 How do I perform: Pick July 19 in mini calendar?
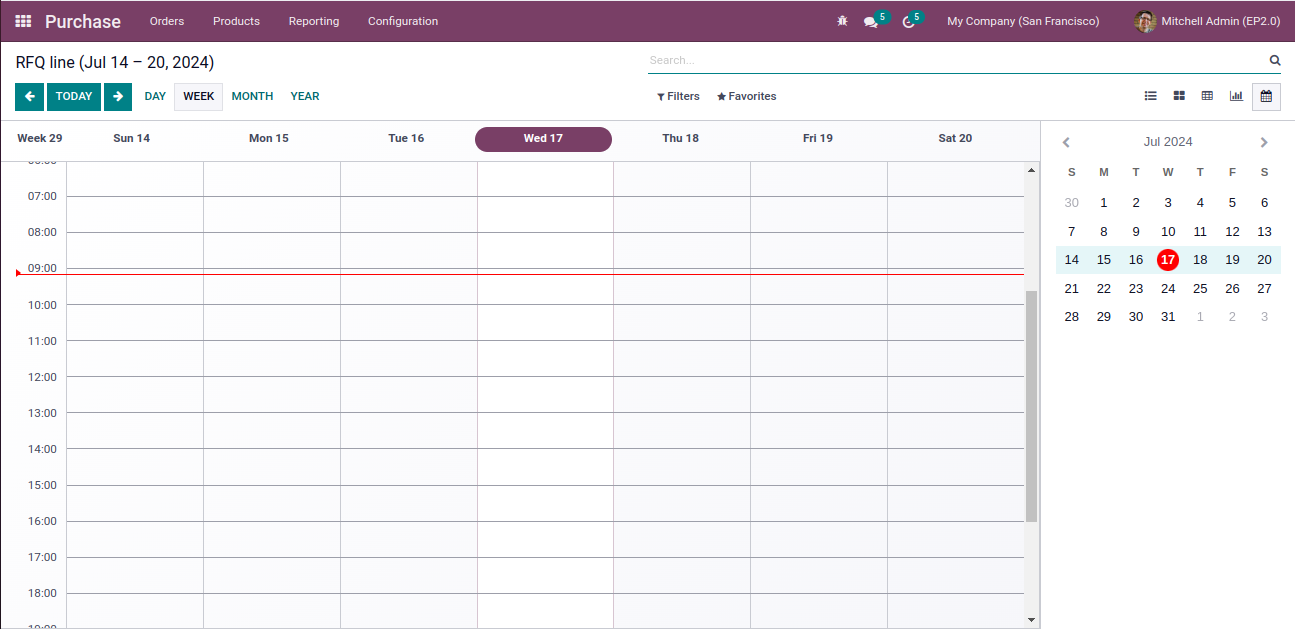[x=1232, y=260]
